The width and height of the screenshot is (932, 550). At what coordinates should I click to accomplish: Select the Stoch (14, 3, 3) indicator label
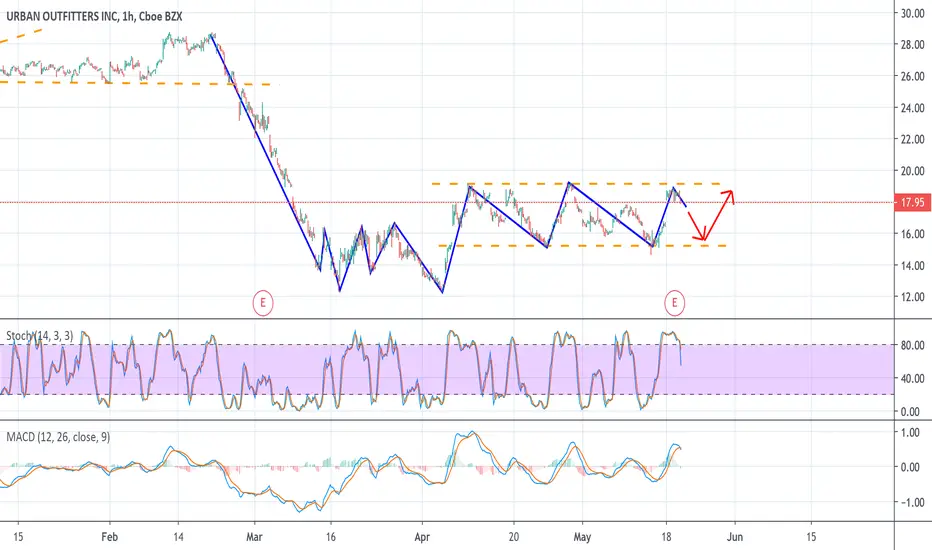[x=40, y=336]
